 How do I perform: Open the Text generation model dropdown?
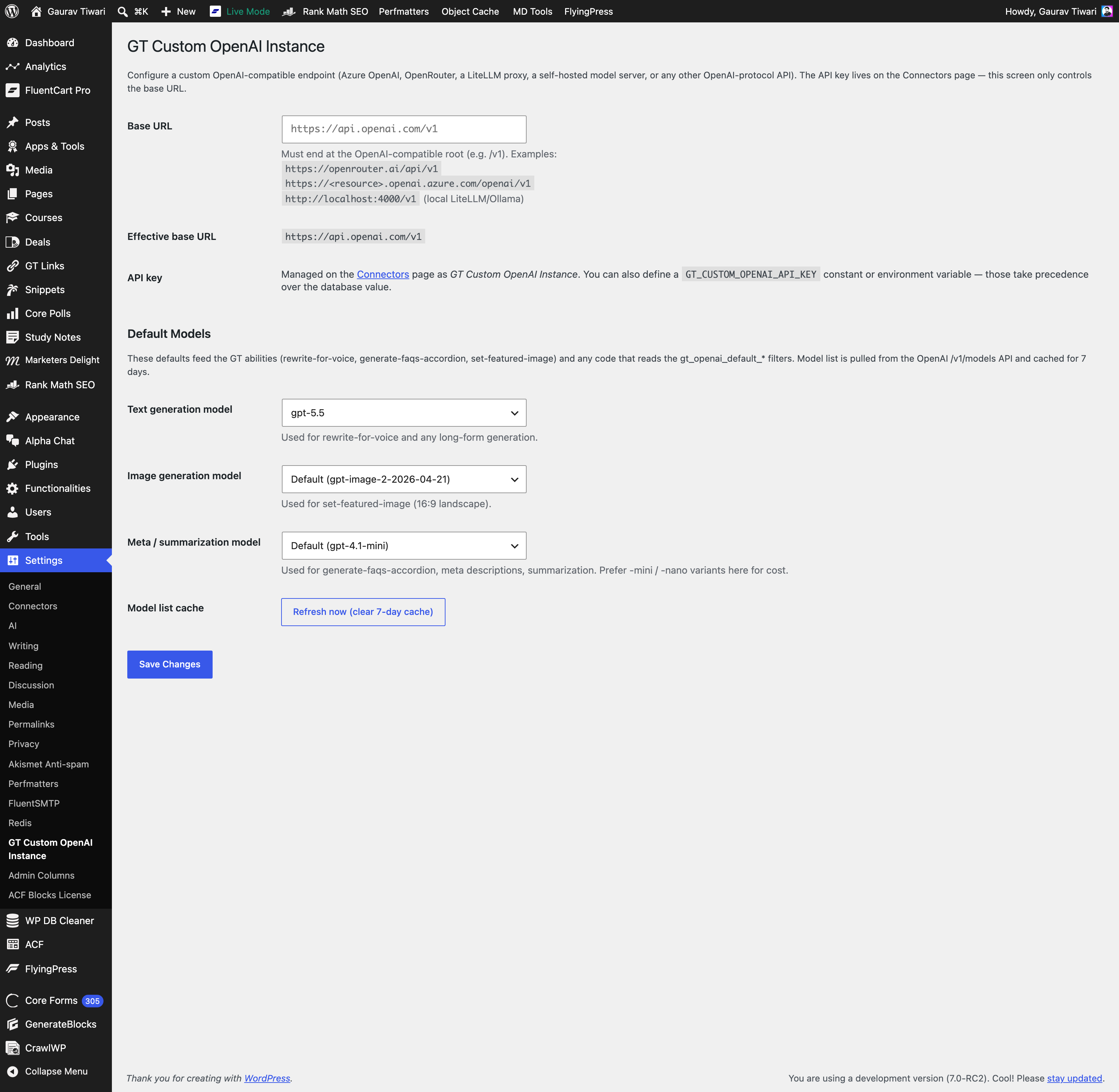coord(404,413)
